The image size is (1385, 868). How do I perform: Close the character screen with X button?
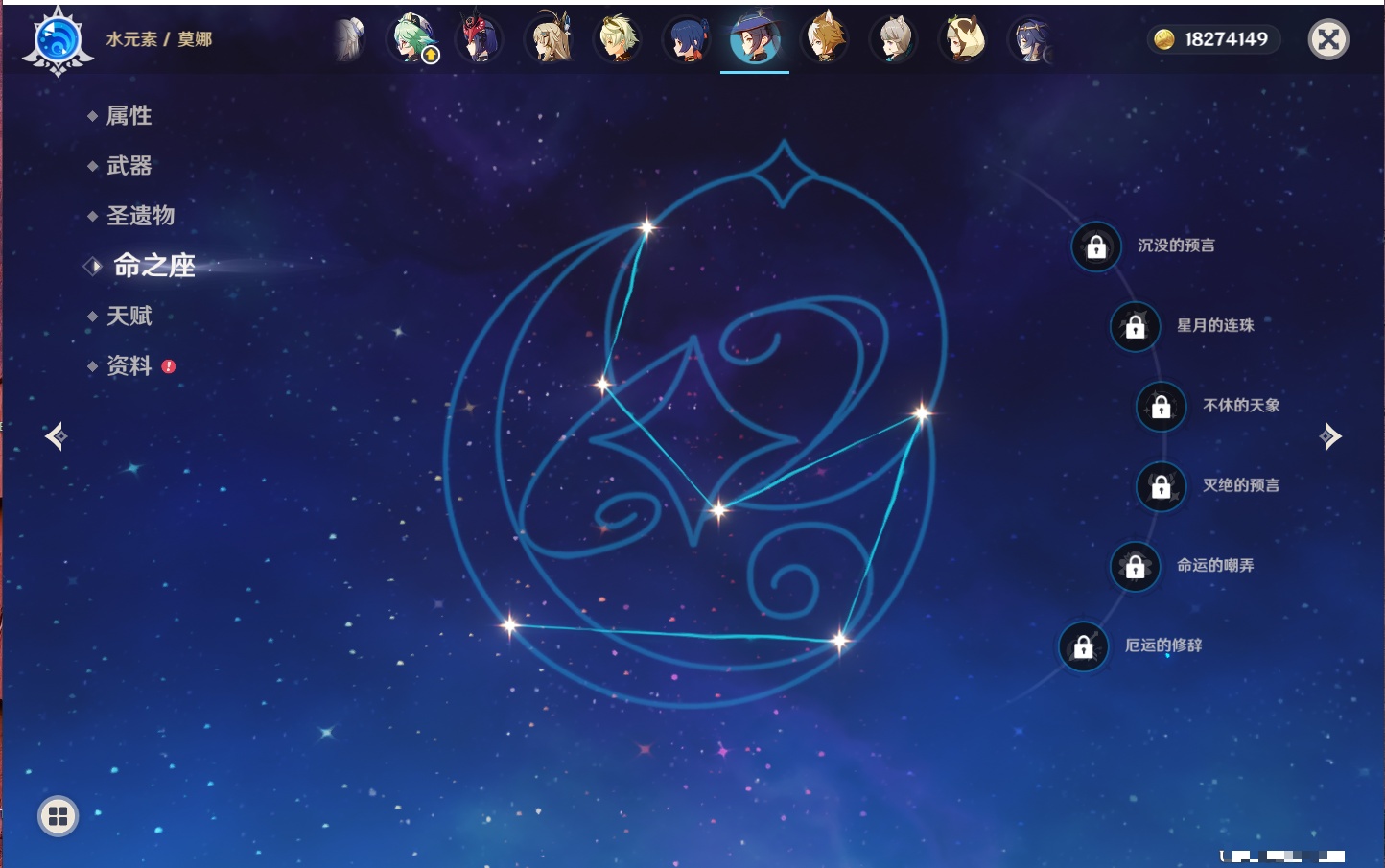1328,39
